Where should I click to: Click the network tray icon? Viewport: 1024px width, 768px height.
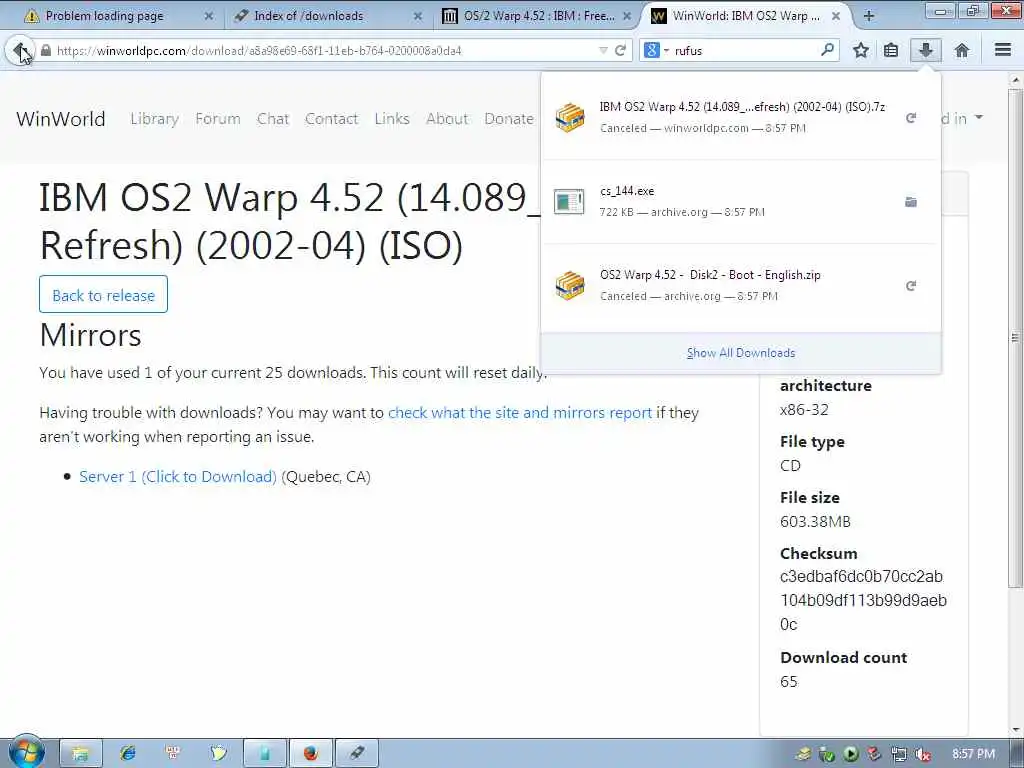pos(899,754)
